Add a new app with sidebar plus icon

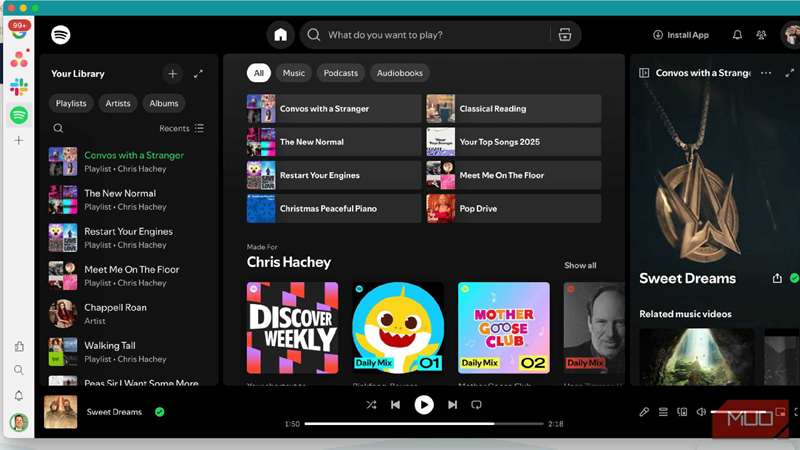[19, 140]
